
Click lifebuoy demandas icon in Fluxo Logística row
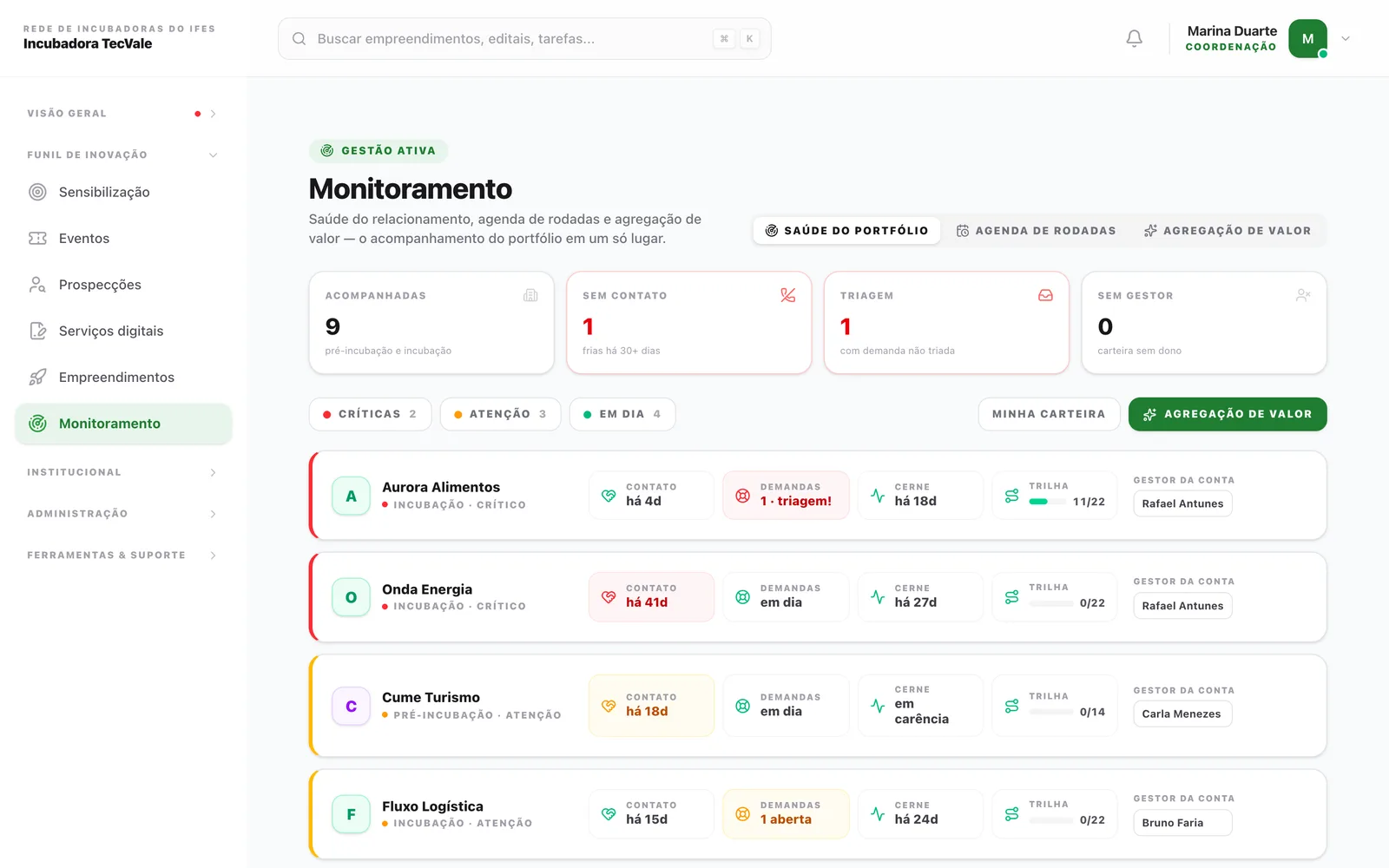click(742, 814)
